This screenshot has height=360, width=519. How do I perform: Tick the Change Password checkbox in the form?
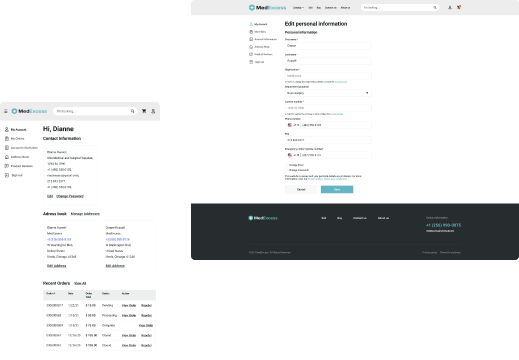tap(286, 170)
